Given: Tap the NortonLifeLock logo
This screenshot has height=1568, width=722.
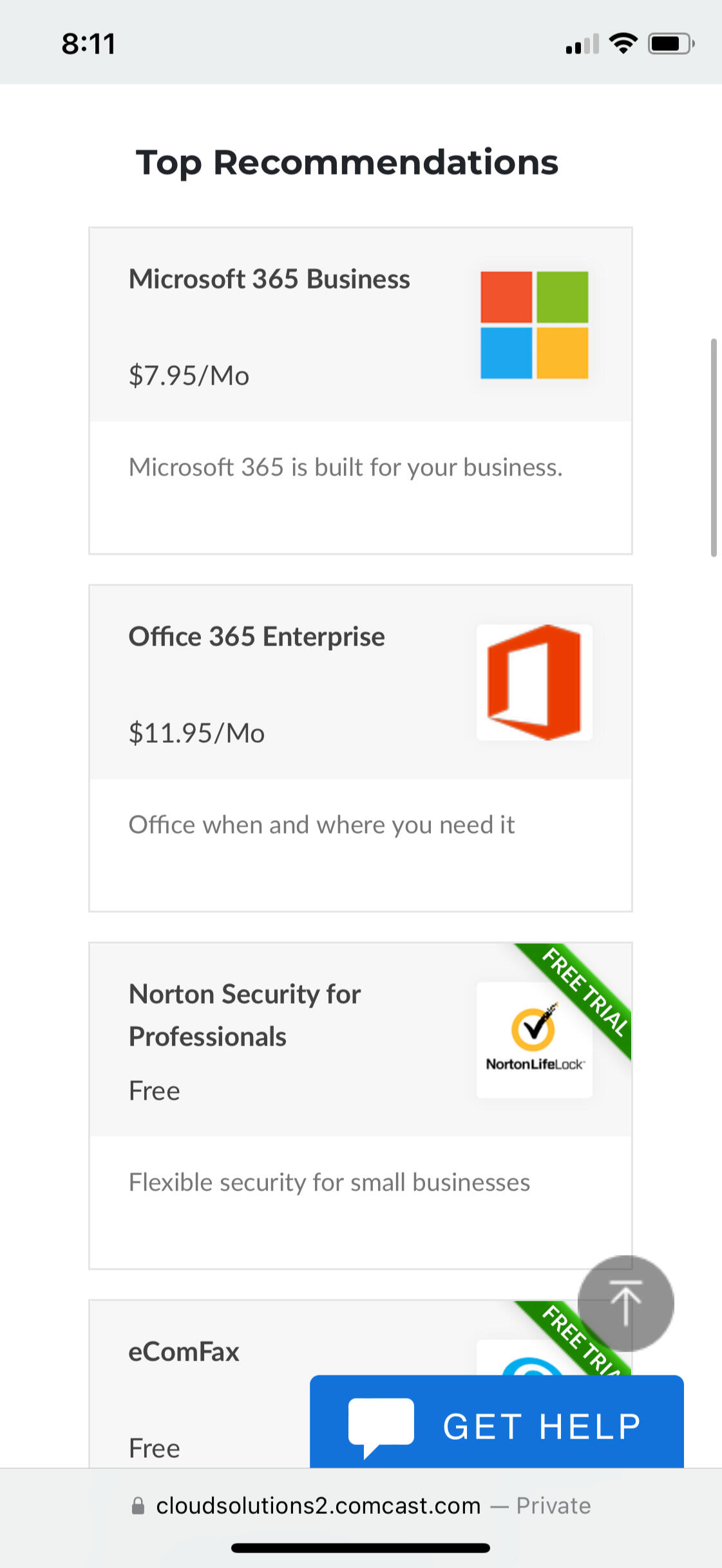Looking at the screenshot, I should (534, 1039).
